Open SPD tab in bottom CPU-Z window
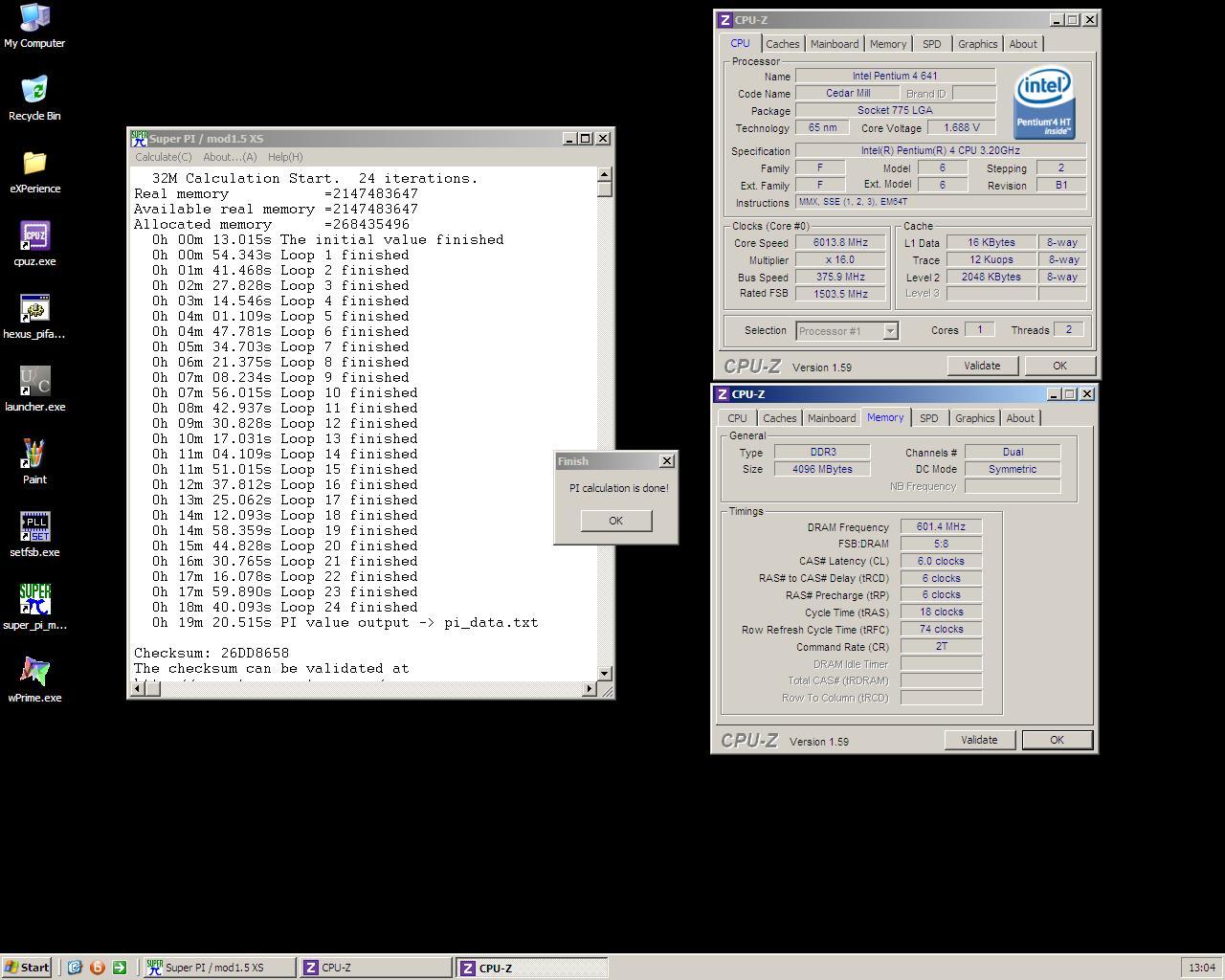The image size is (1225, 980). click(x=928, y=418)
